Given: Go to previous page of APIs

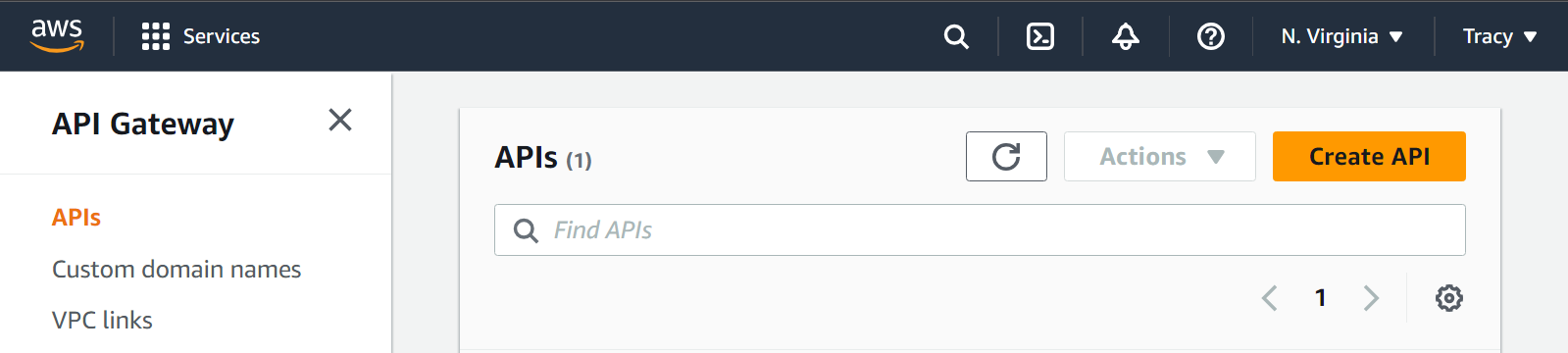Looking at the screenshot, I should click(x=1270, y=297).
